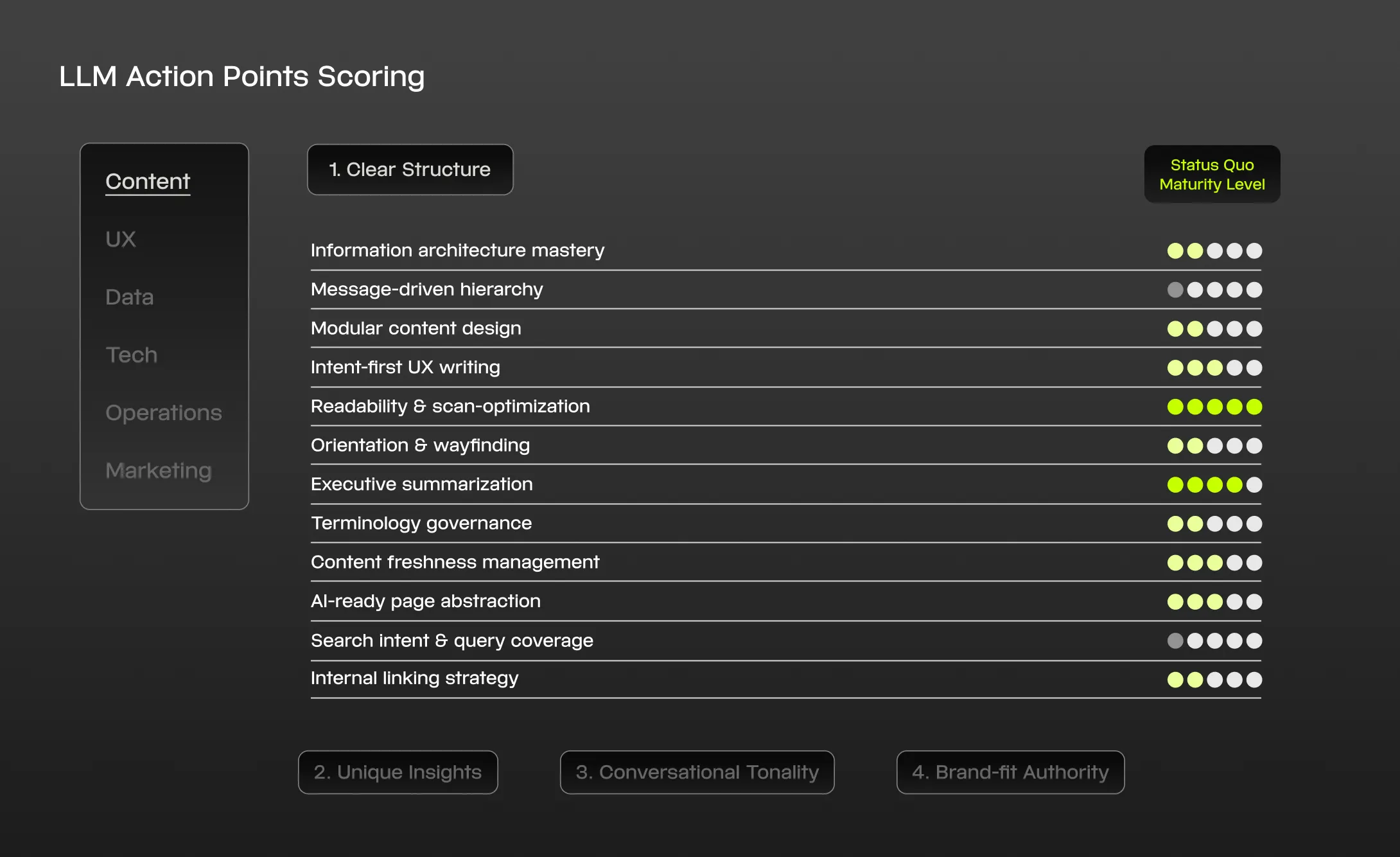Click the fourth dot for Executive summarization
Viewport: 1400px width, 857px height.
(x=1236, y=484)
